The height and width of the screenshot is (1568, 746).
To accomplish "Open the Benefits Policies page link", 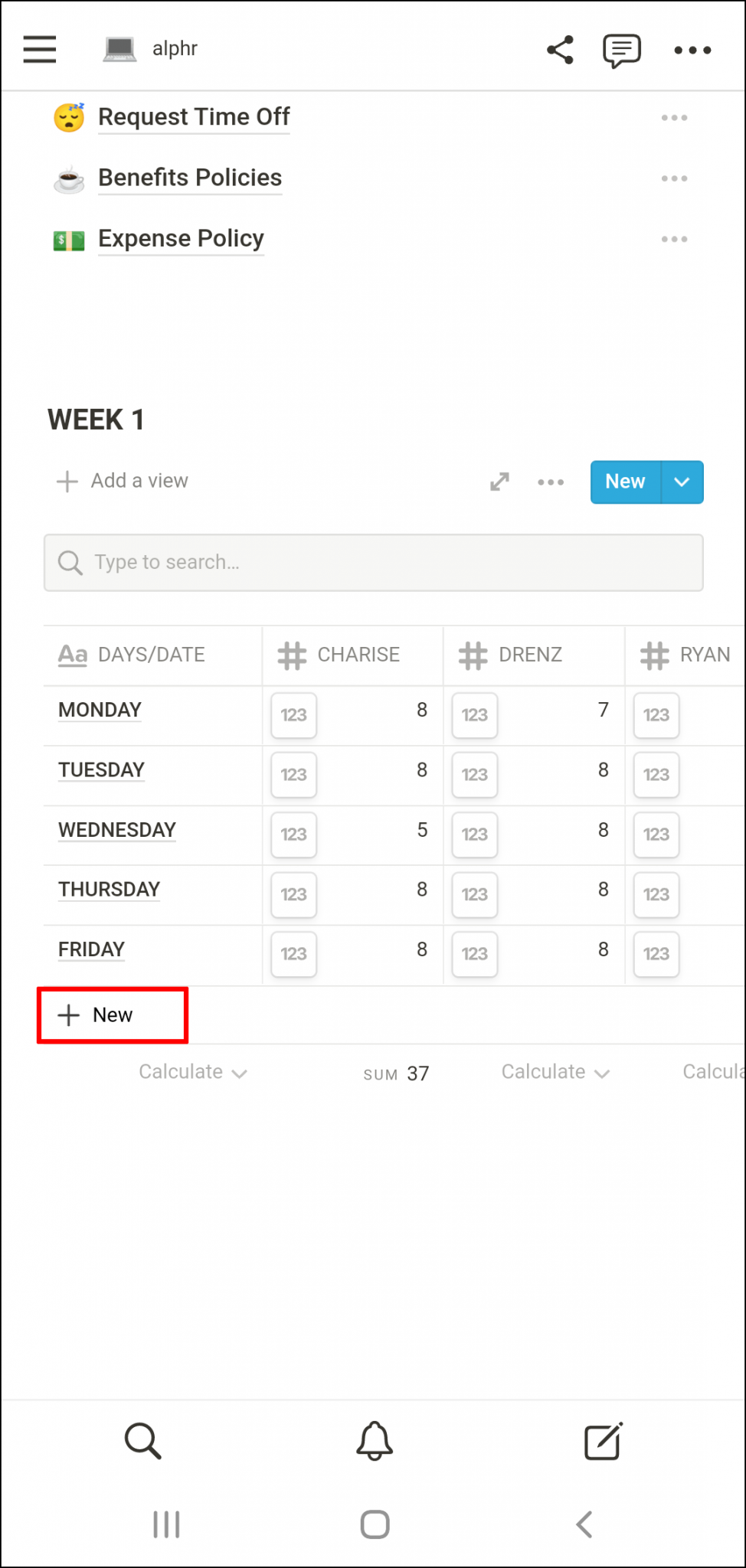I will [189, 178].
